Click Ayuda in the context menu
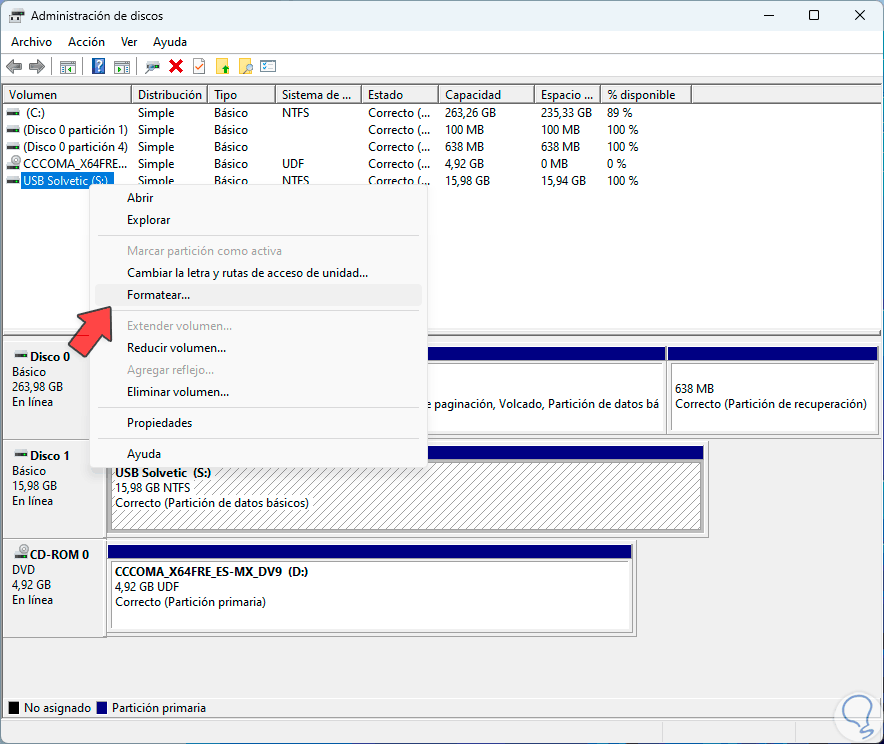The width and height of the screenshot is (884, 744). pyautogui.click(x=258, y=454)
